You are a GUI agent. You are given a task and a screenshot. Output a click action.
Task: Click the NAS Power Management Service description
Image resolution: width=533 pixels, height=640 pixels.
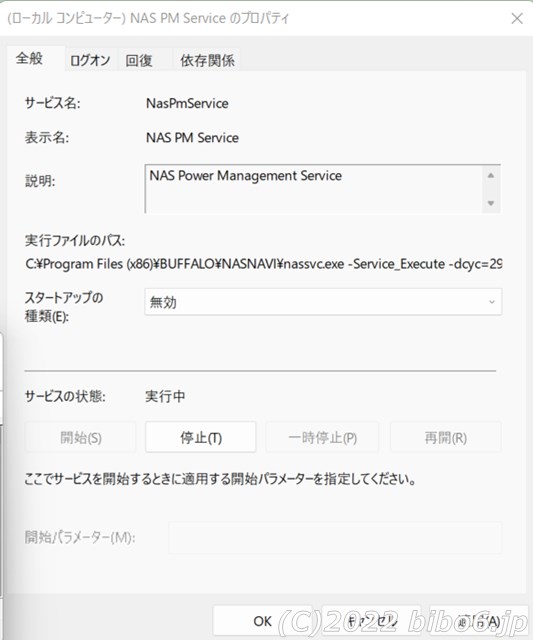246,176
